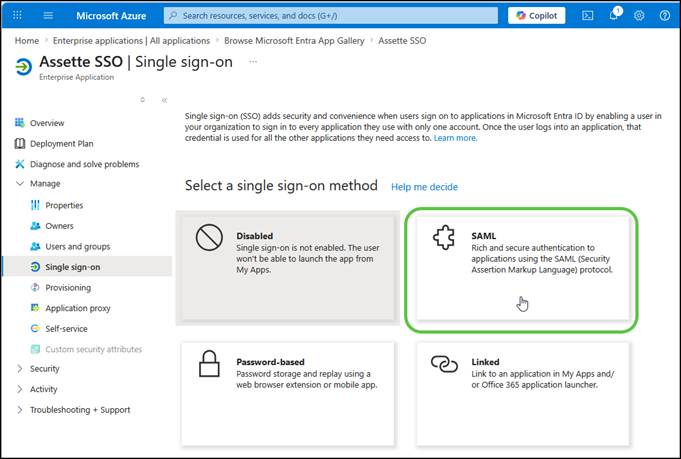Open Overview in sidebar
The width and height of the screenshot is (681, 459).
point(47,123)
